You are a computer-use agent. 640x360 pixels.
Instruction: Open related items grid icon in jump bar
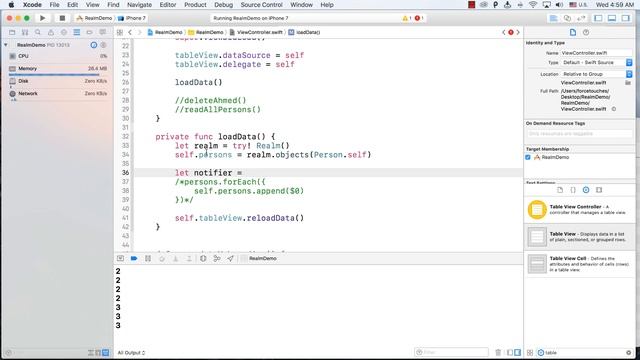click(120, 32)
